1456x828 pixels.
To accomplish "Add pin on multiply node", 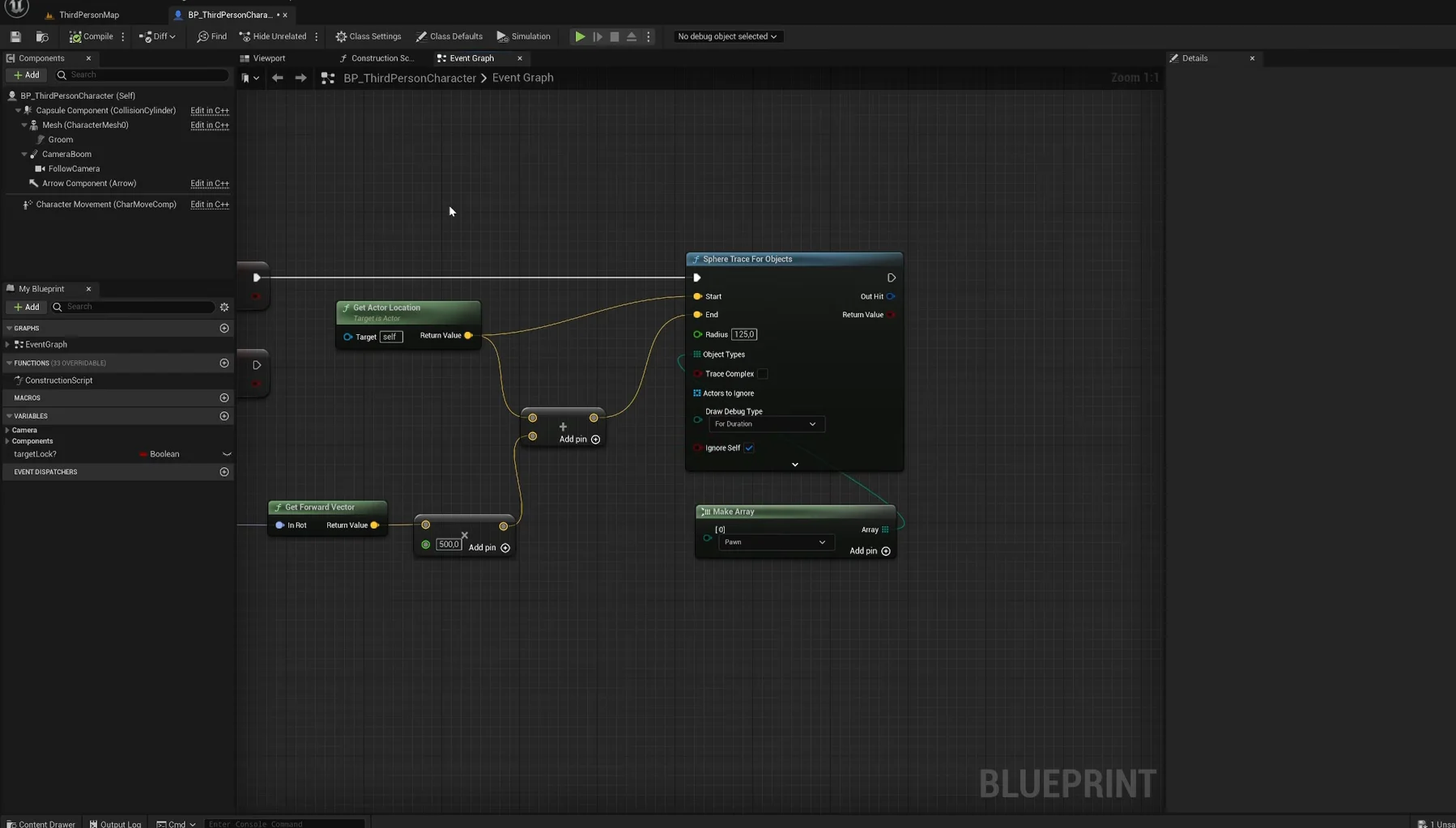I will [x=489, y=548].
